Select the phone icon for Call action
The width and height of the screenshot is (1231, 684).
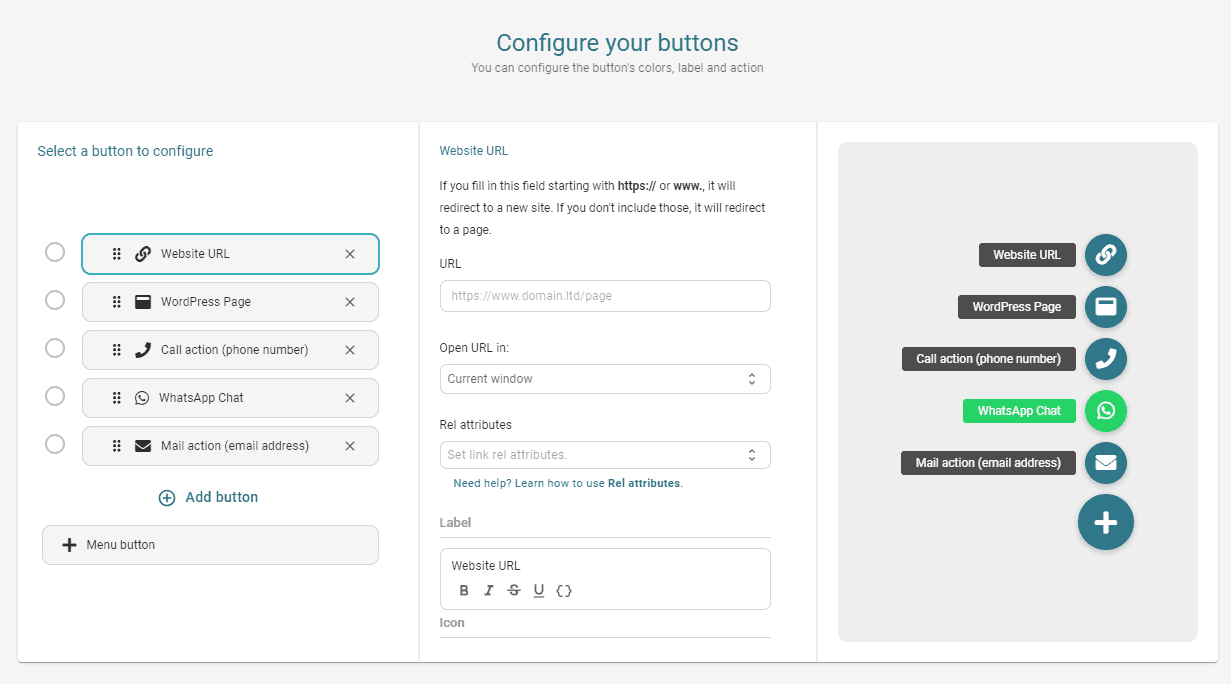(1105, 359)
